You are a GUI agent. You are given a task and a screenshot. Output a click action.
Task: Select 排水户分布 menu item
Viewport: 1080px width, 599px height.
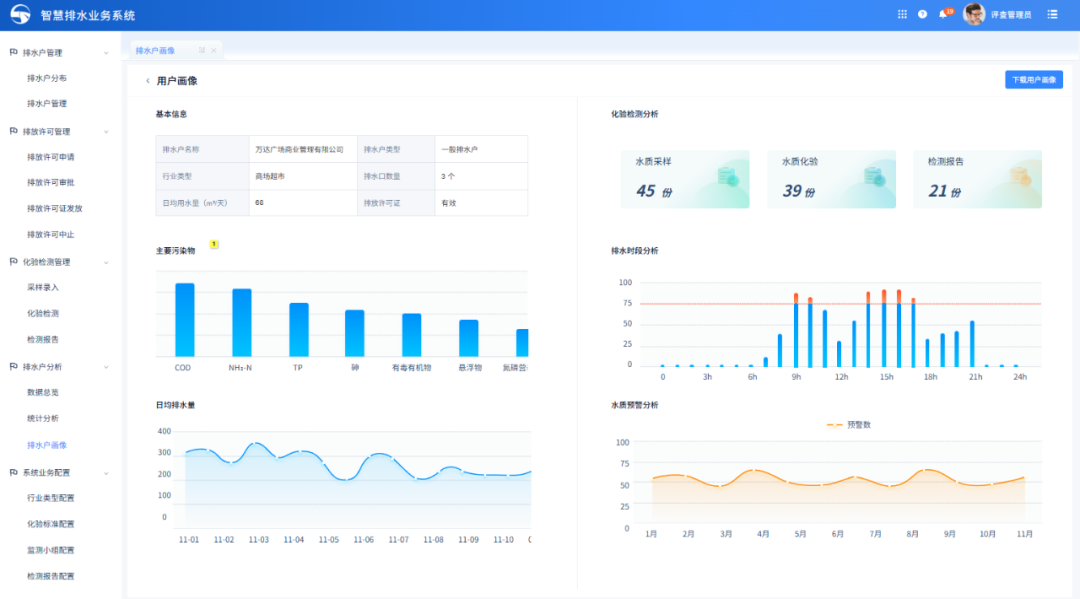point(47,78)
